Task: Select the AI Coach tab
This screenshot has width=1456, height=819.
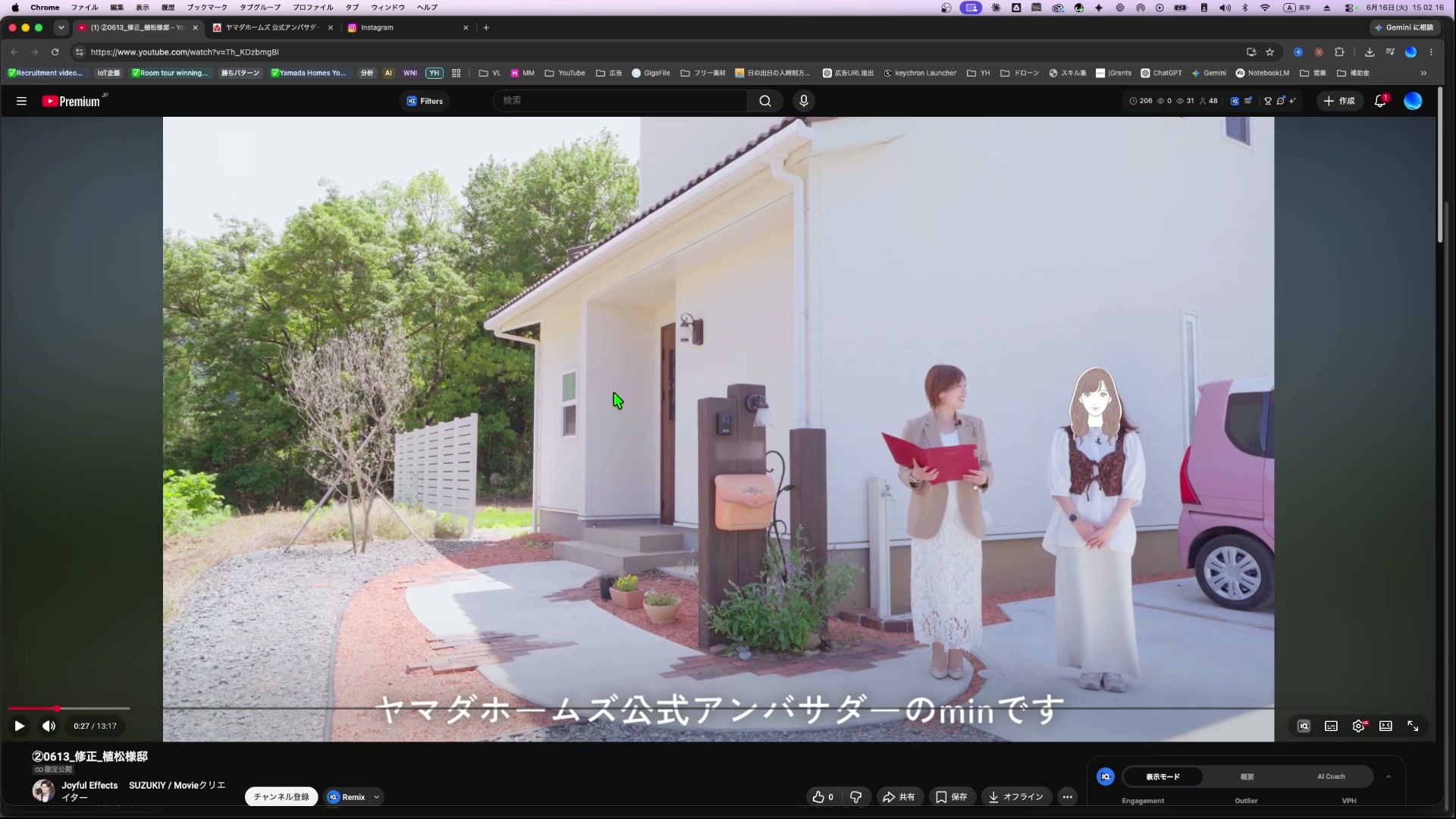Action: click(x=1331, y=777)
